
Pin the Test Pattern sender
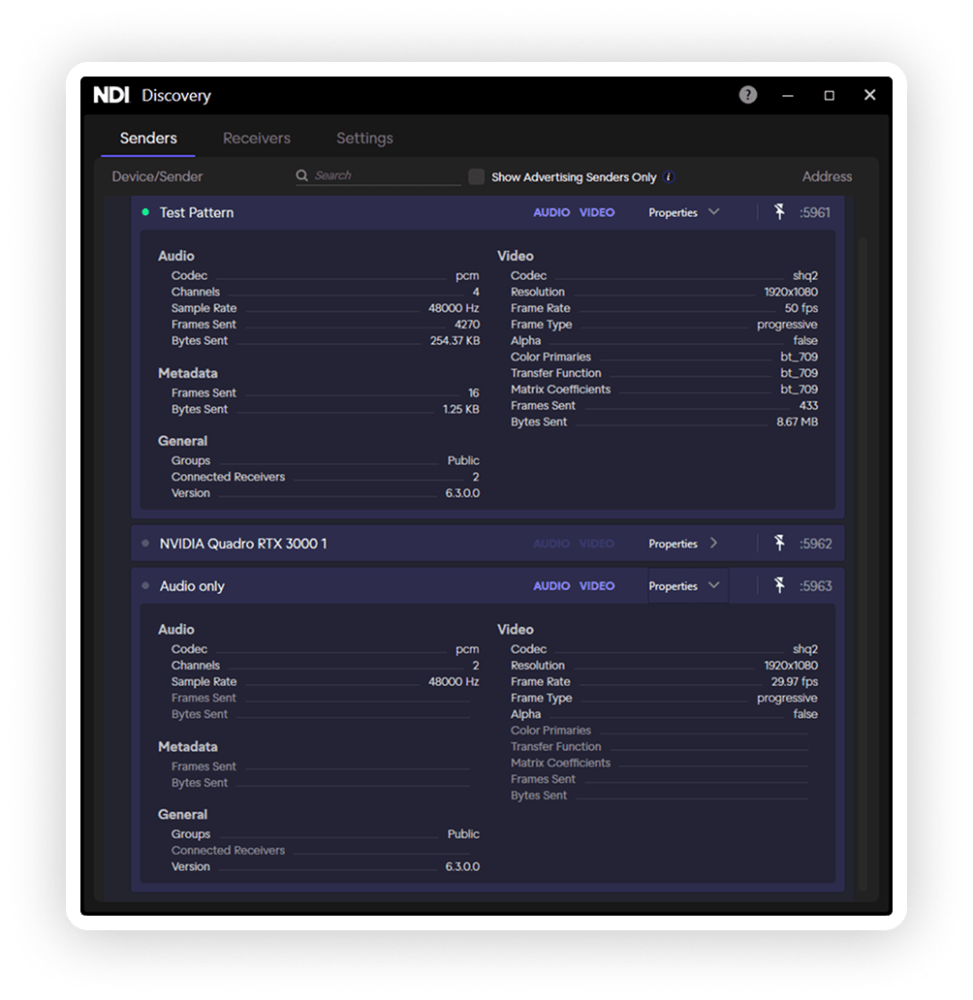[x=779, y=212]
